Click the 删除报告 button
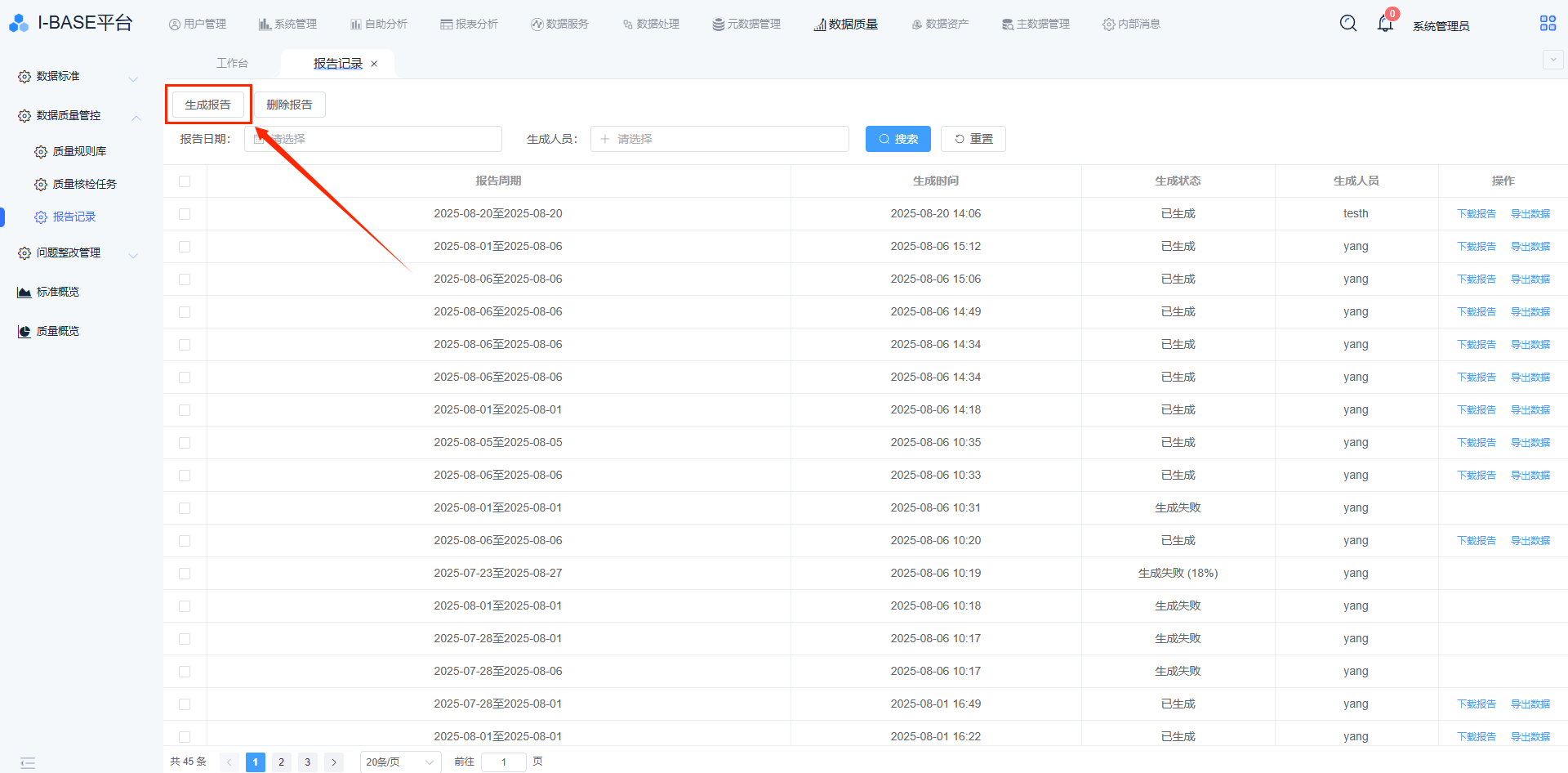1568x773 pixels. pos(290,105)
